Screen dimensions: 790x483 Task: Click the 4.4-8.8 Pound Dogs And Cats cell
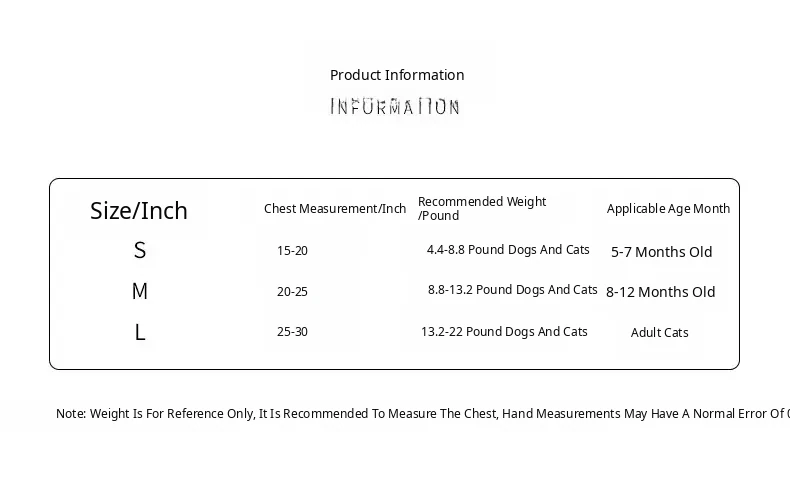(x=508, y=250)
